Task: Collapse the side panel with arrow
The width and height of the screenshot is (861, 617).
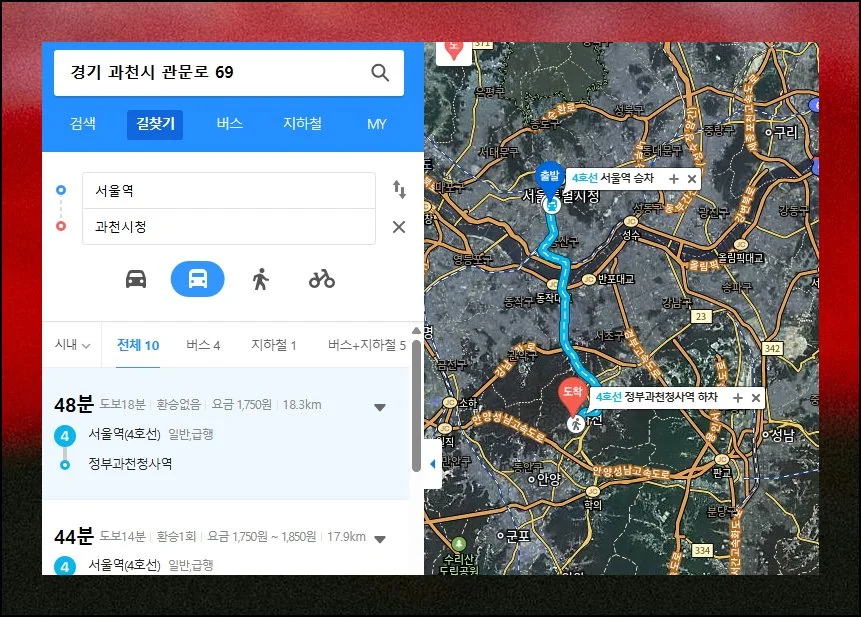Action: (x=432, y=464)
